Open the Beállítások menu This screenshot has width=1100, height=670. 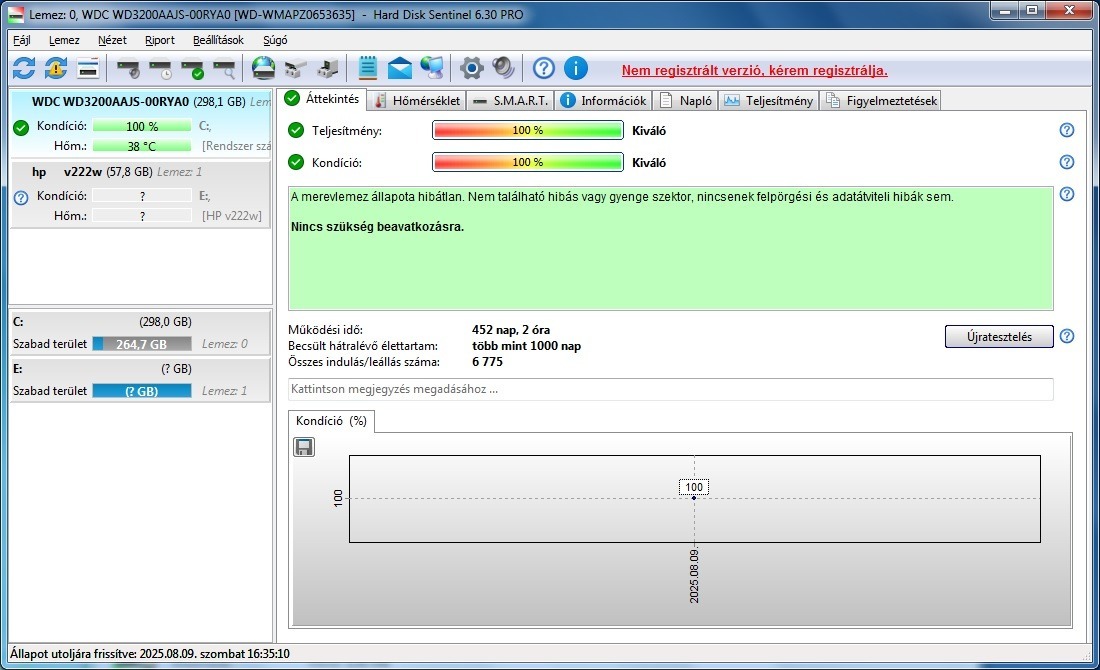pos(218,40)
